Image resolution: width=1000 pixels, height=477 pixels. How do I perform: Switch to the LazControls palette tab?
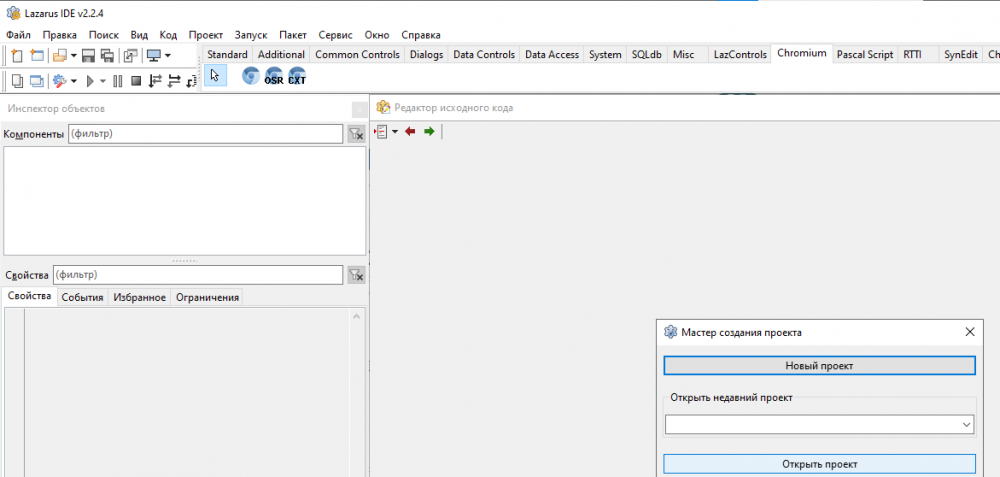coord(740,55)
